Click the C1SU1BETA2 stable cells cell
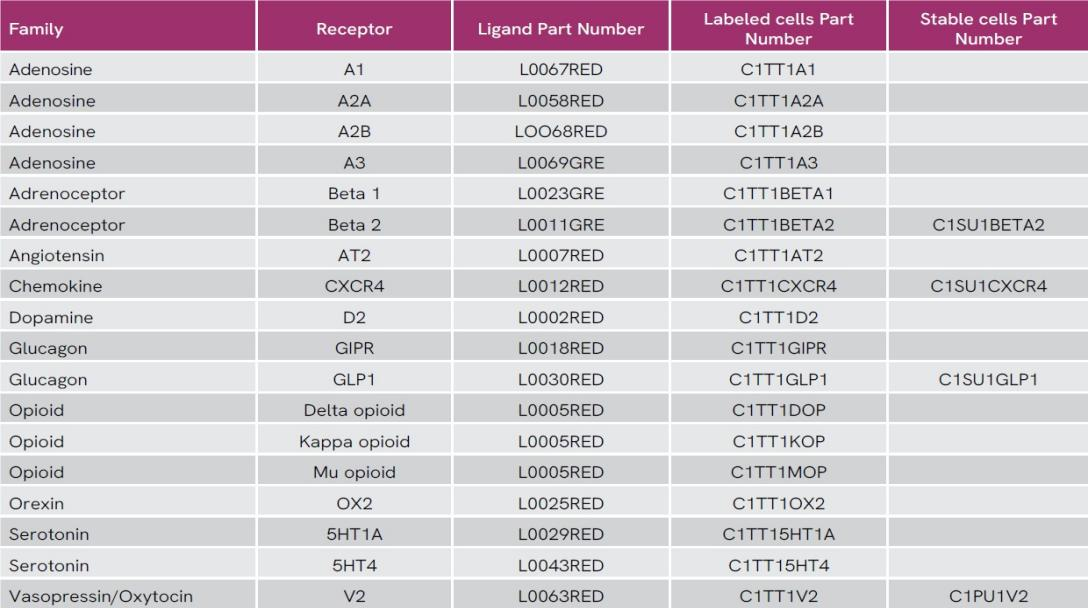The width and height of the screenshot is (1088, 608). [x=988, y=225]
